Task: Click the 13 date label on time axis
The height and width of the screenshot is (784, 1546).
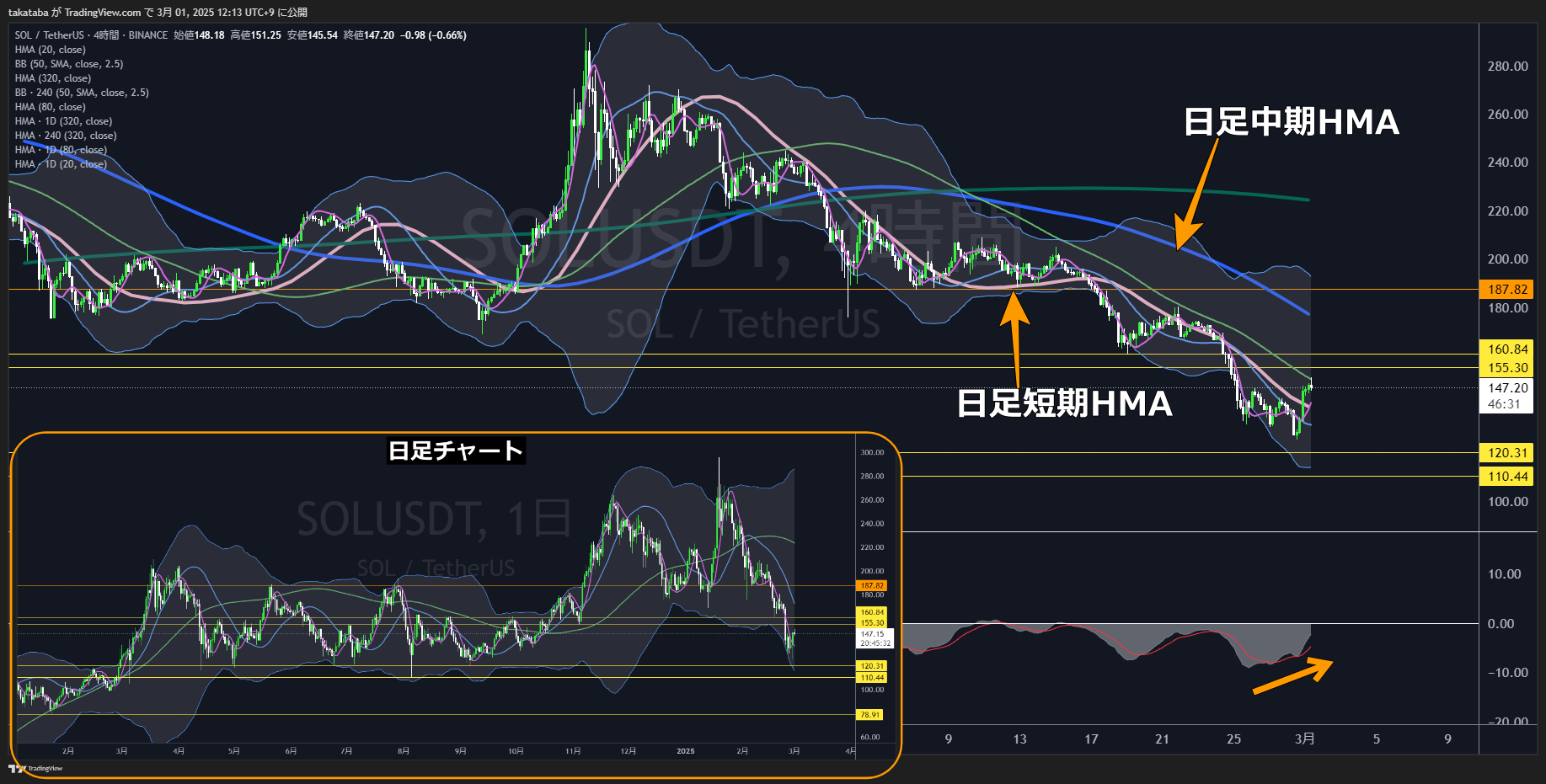Action: [1019, 739]
